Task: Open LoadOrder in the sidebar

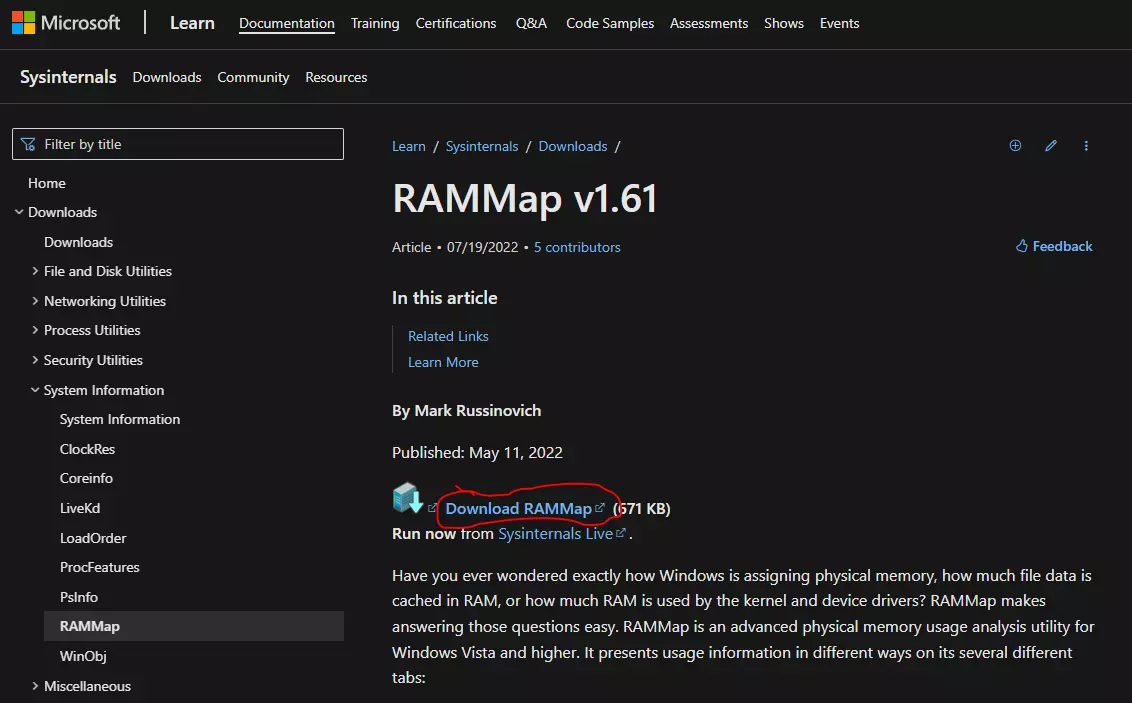Action: 93,538
